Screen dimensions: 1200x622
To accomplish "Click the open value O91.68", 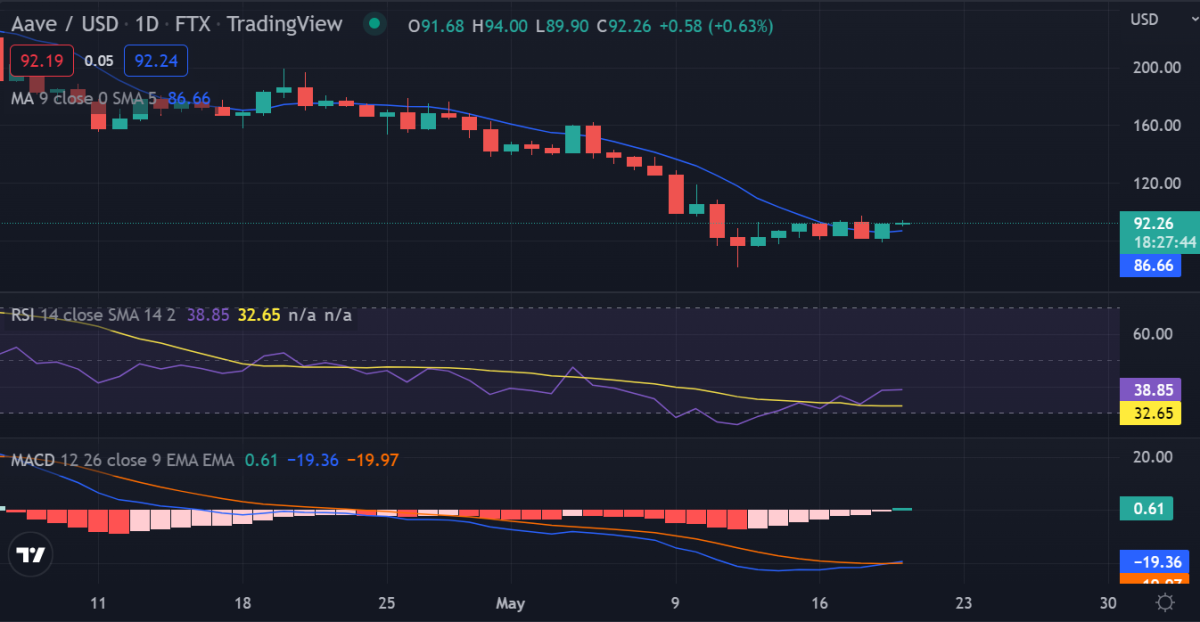I will [436, 26].
